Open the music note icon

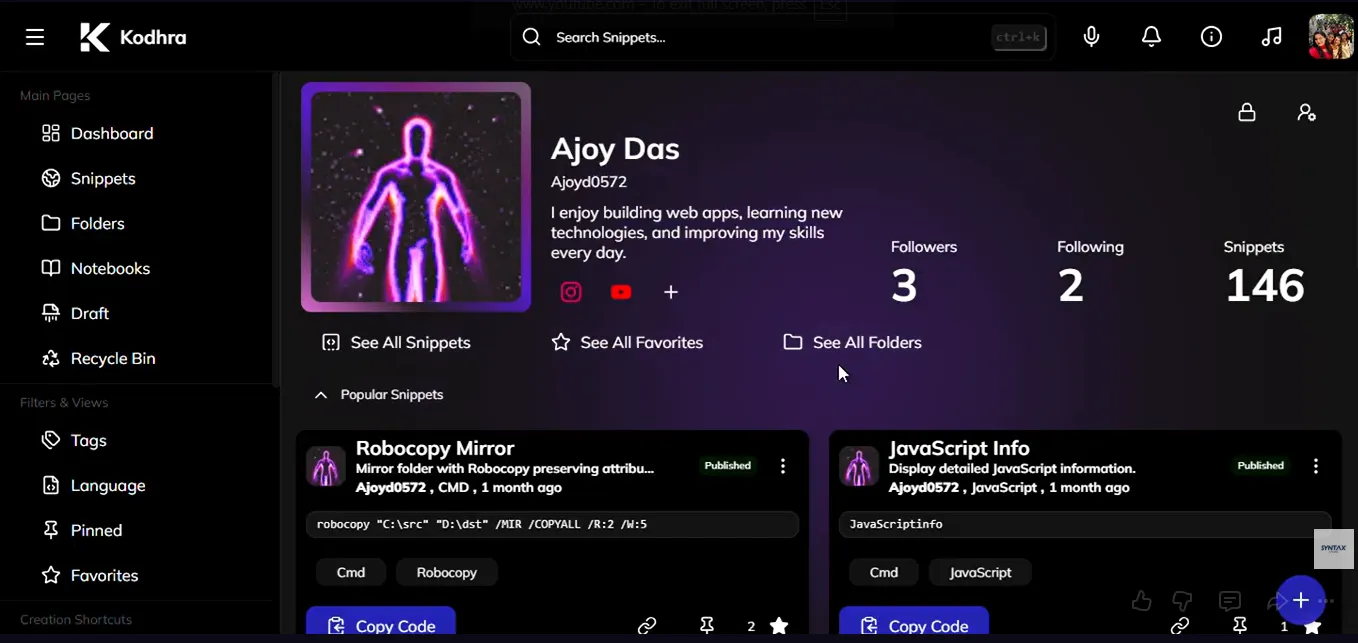click(x=1272, y=37)
